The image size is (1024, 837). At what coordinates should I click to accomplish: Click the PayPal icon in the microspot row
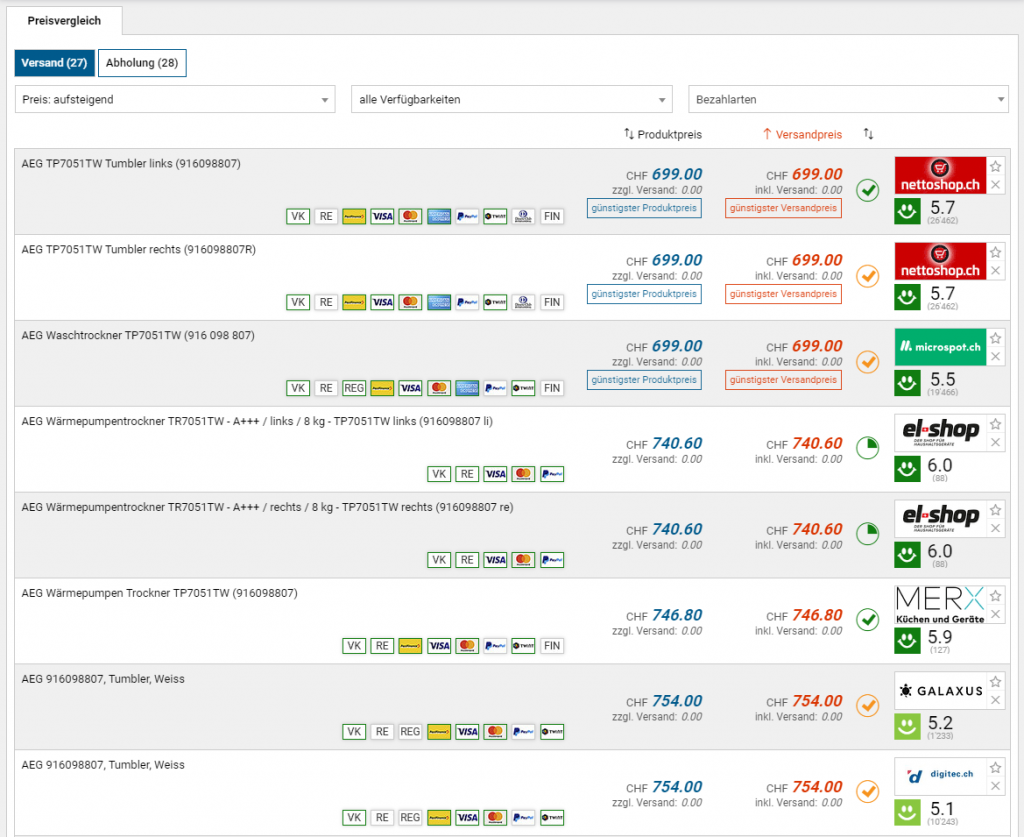click(x=495, y=388)
